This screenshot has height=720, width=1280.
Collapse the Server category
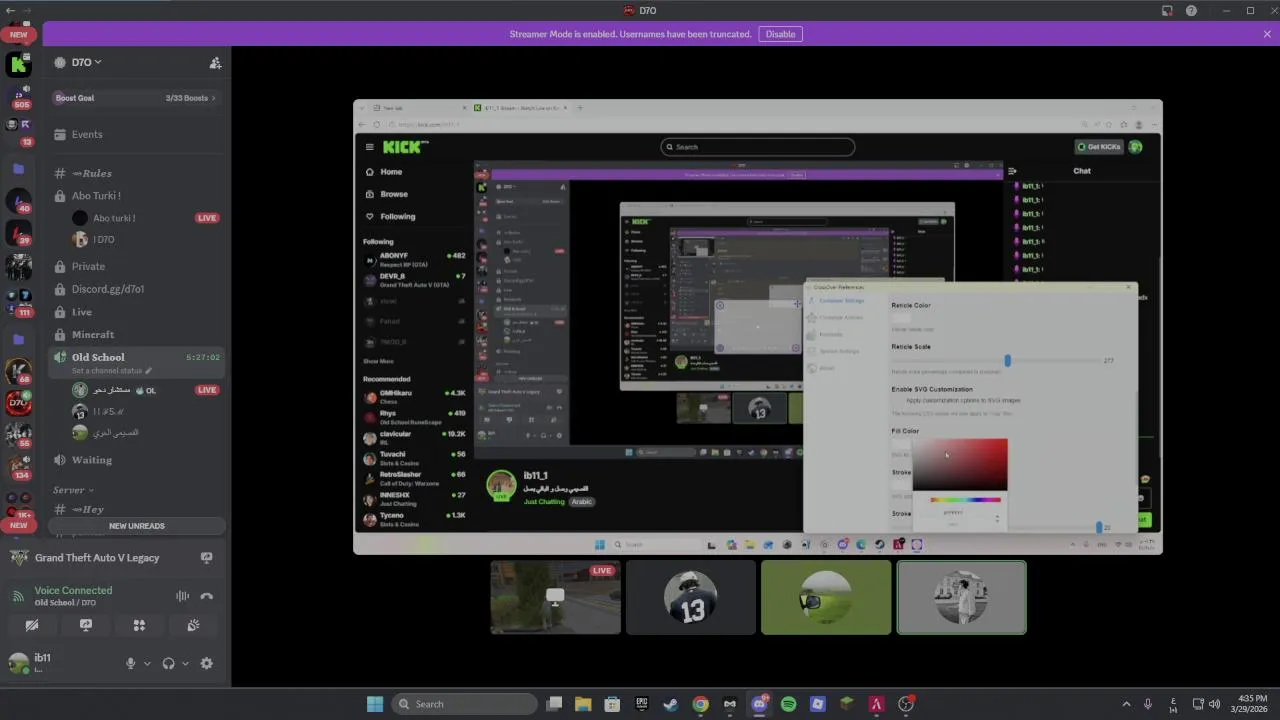pyautogui.click(x=74, y=490)
